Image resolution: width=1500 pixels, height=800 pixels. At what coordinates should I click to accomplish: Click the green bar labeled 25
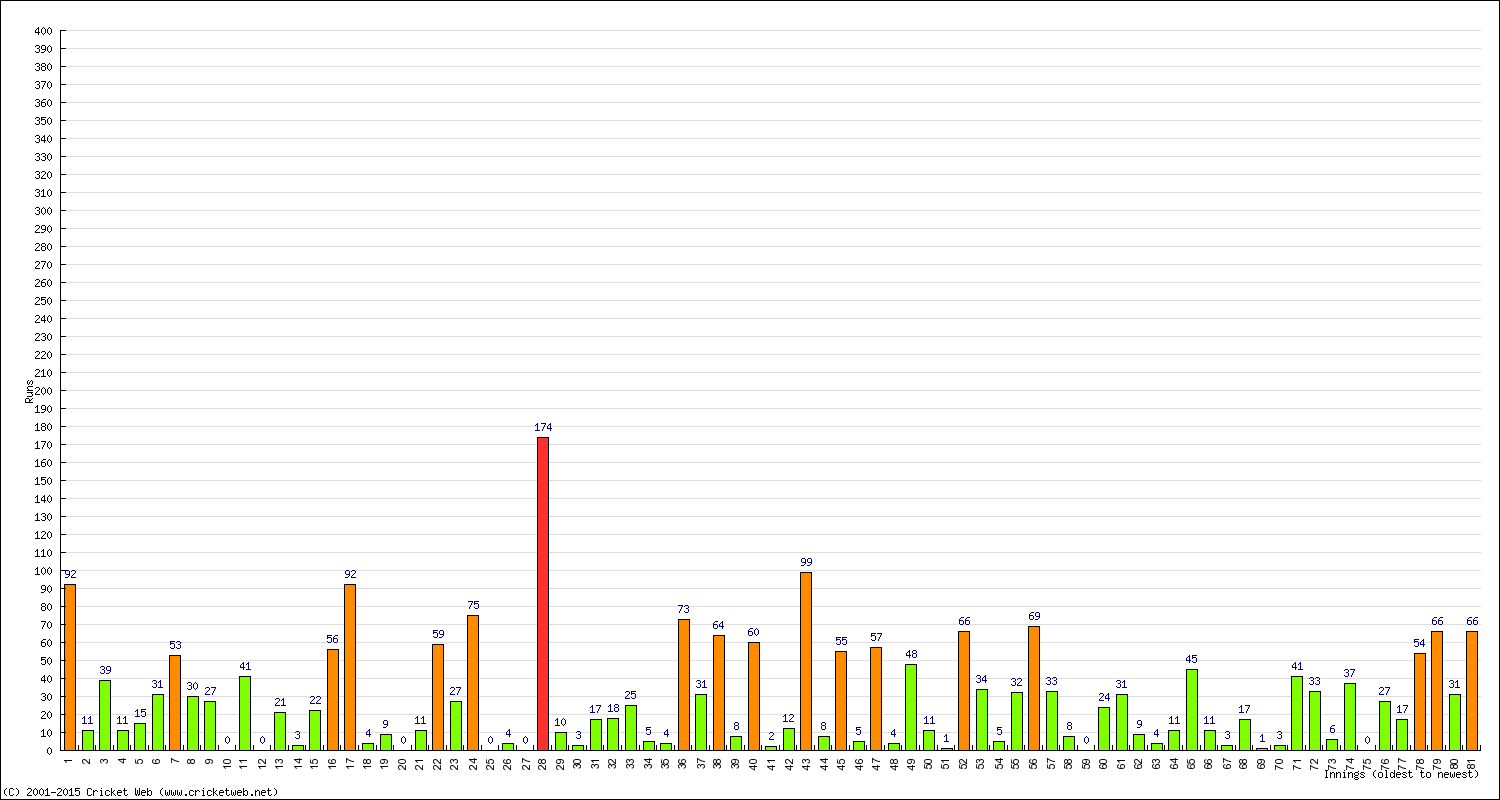631,728
